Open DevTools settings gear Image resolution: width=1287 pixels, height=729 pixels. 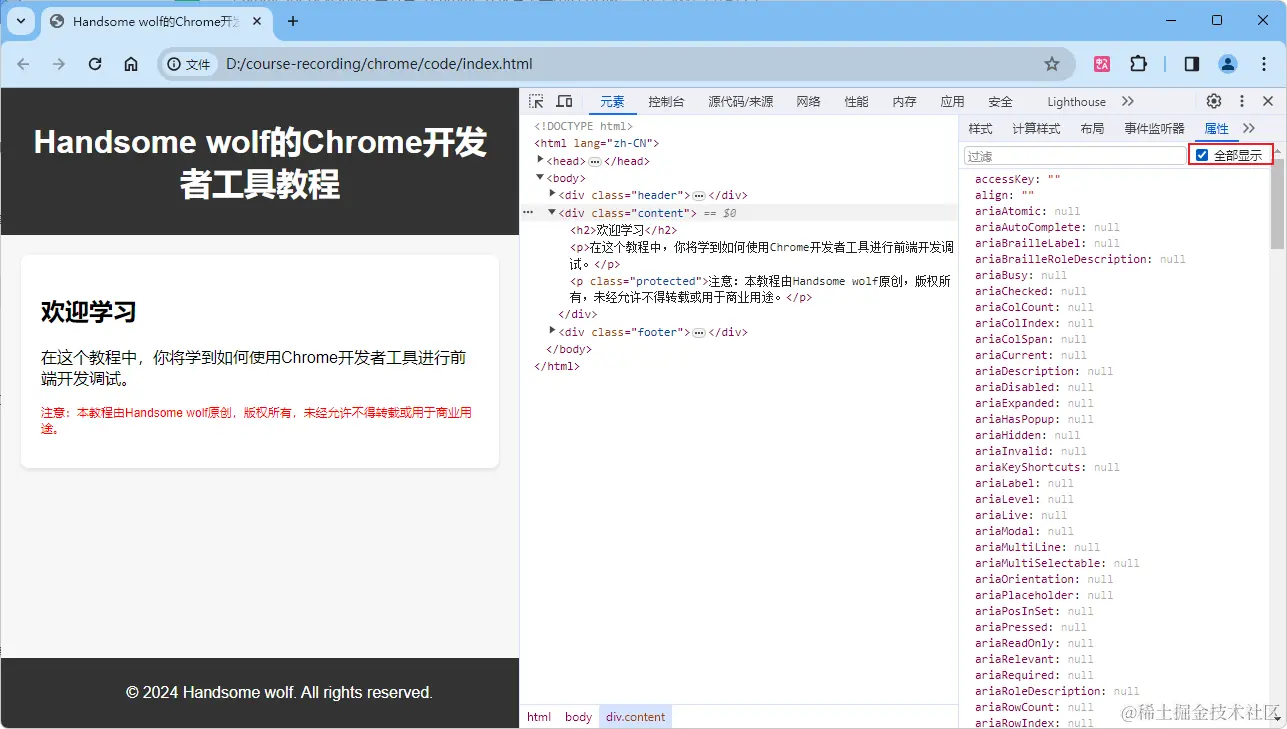[x=1214, y=101]
